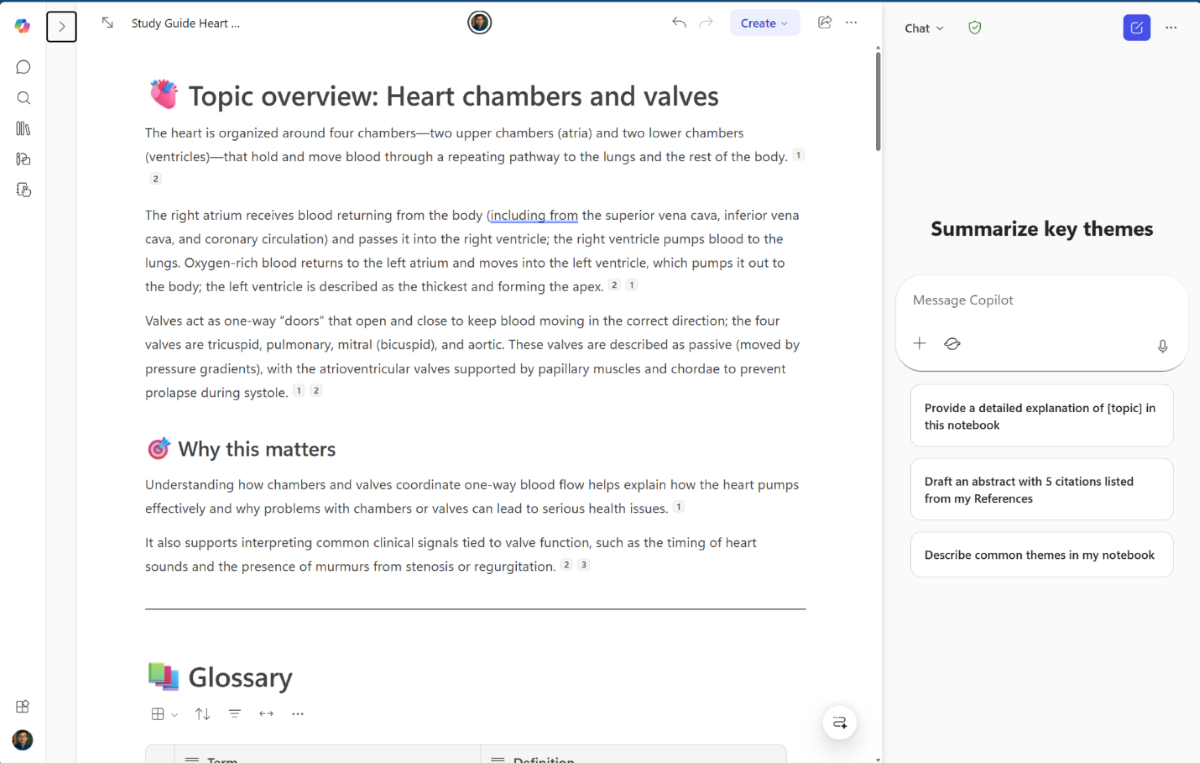Click the Undo arrow
The image size is (1200, 763).
[x=679, y=23]
